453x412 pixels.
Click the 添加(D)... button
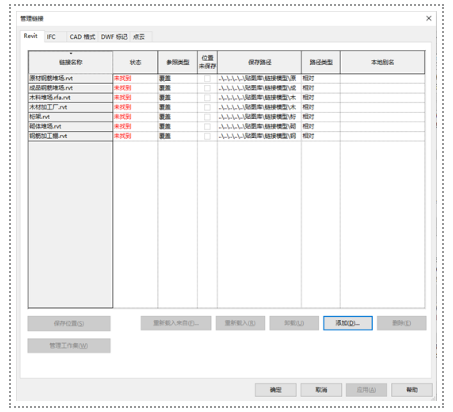348,323
